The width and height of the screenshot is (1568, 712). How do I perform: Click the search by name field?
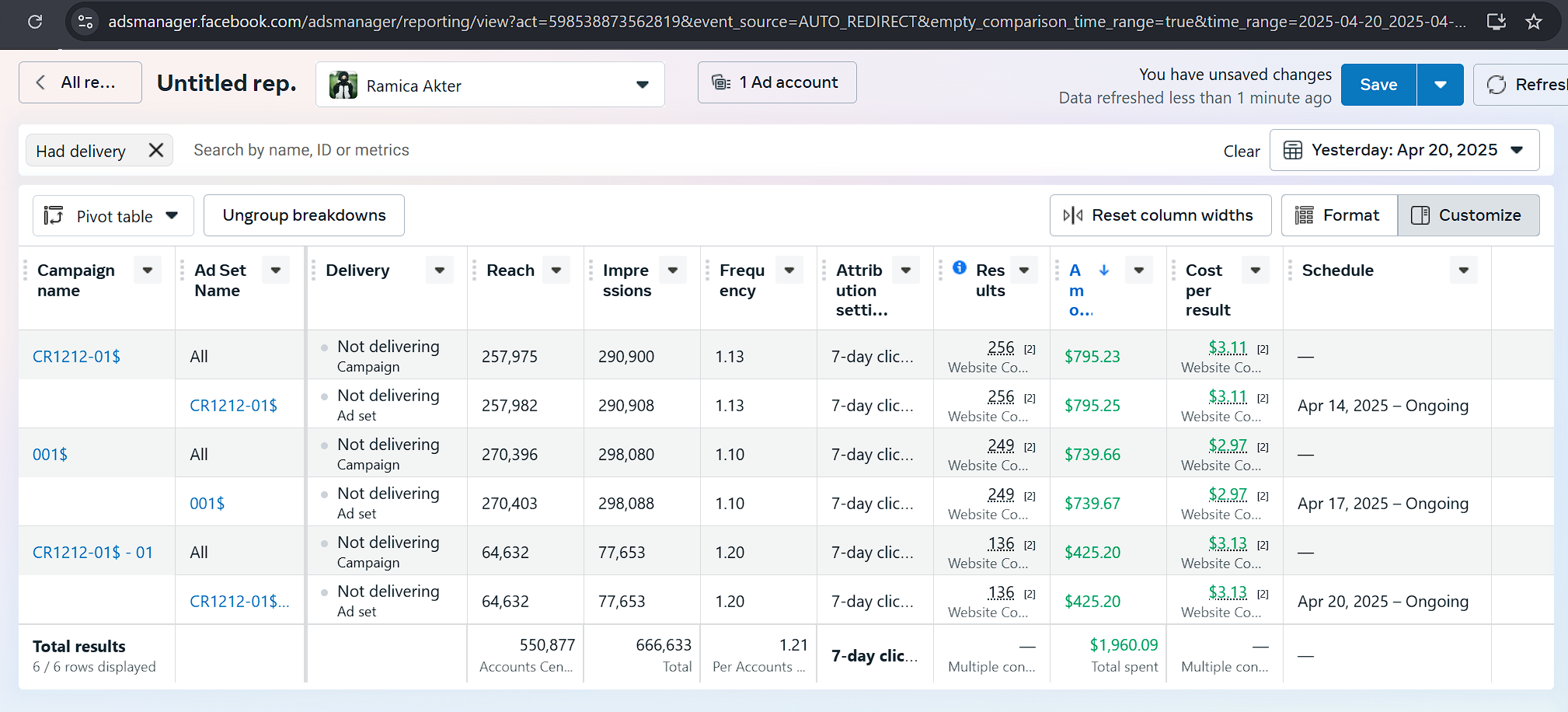(301, 150)
